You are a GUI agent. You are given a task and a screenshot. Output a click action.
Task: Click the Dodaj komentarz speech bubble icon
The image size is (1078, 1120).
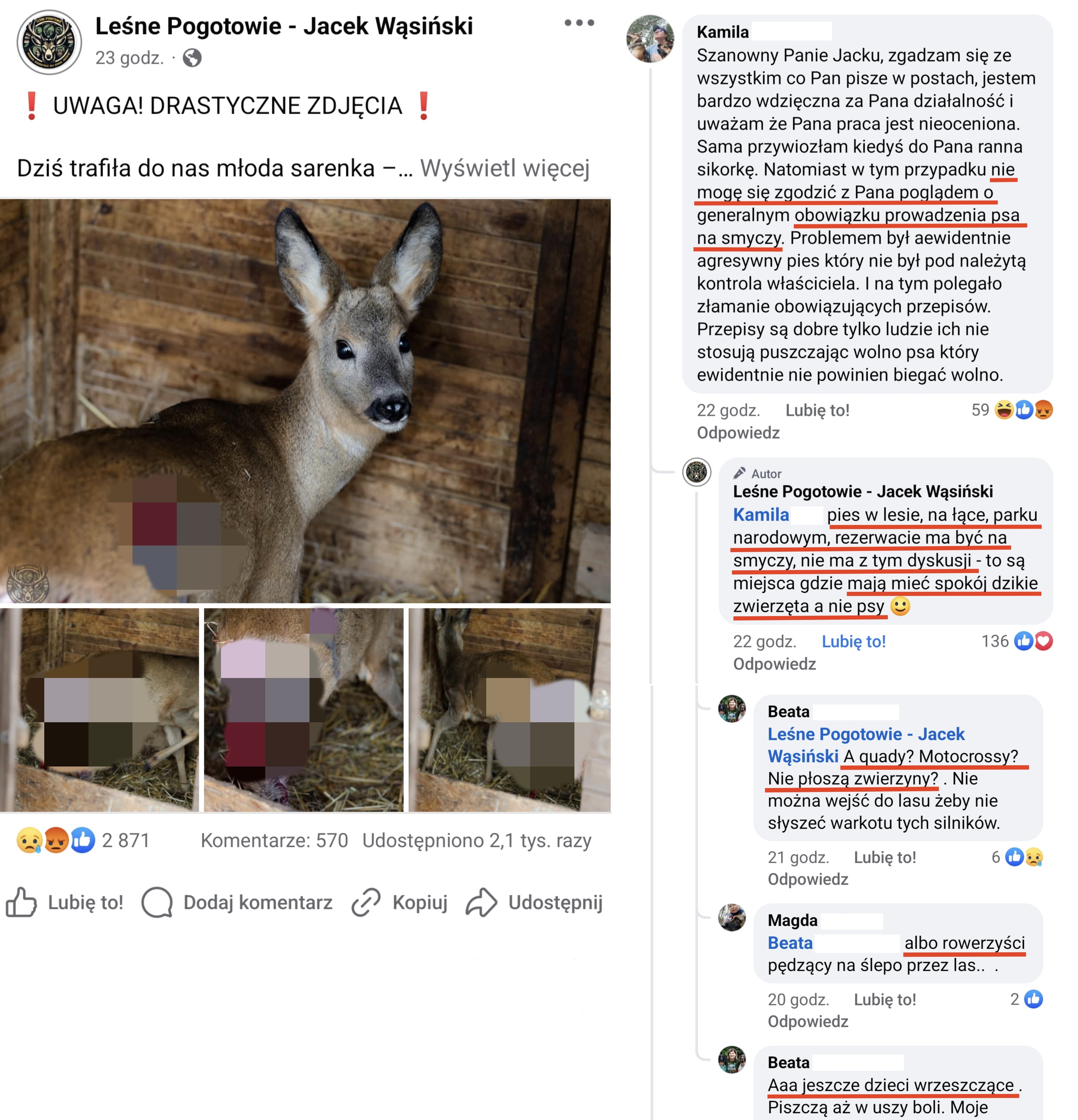pos(157,902)
